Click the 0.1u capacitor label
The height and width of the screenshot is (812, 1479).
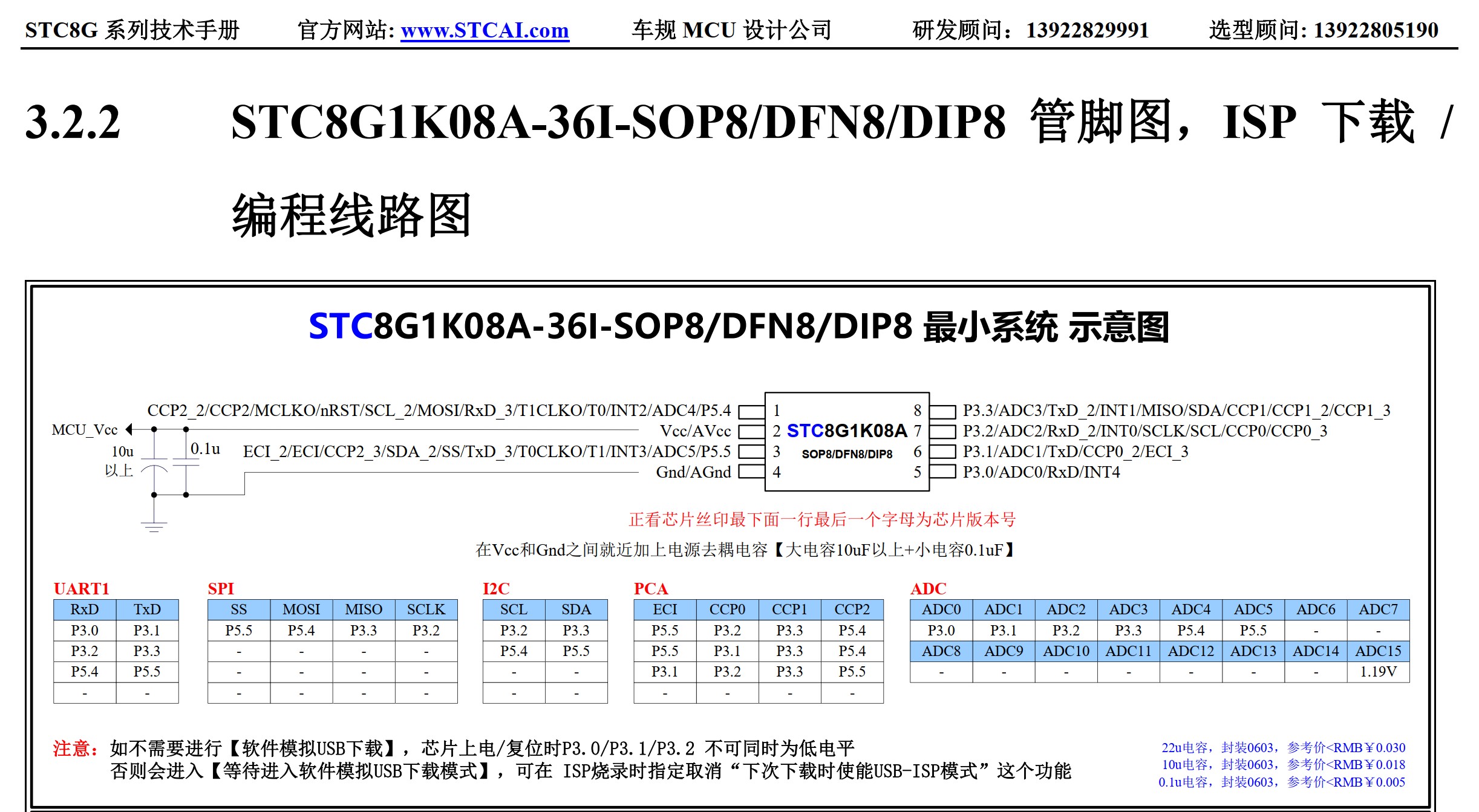coord(205,449)
